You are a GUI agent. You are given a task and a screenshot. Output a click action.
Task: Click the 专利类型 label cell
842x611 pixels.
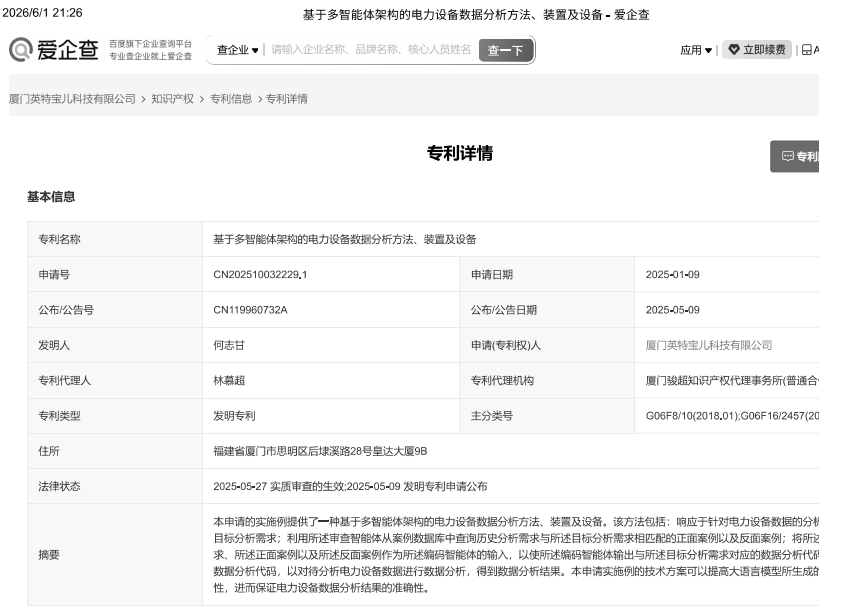[x=115, y=416]
